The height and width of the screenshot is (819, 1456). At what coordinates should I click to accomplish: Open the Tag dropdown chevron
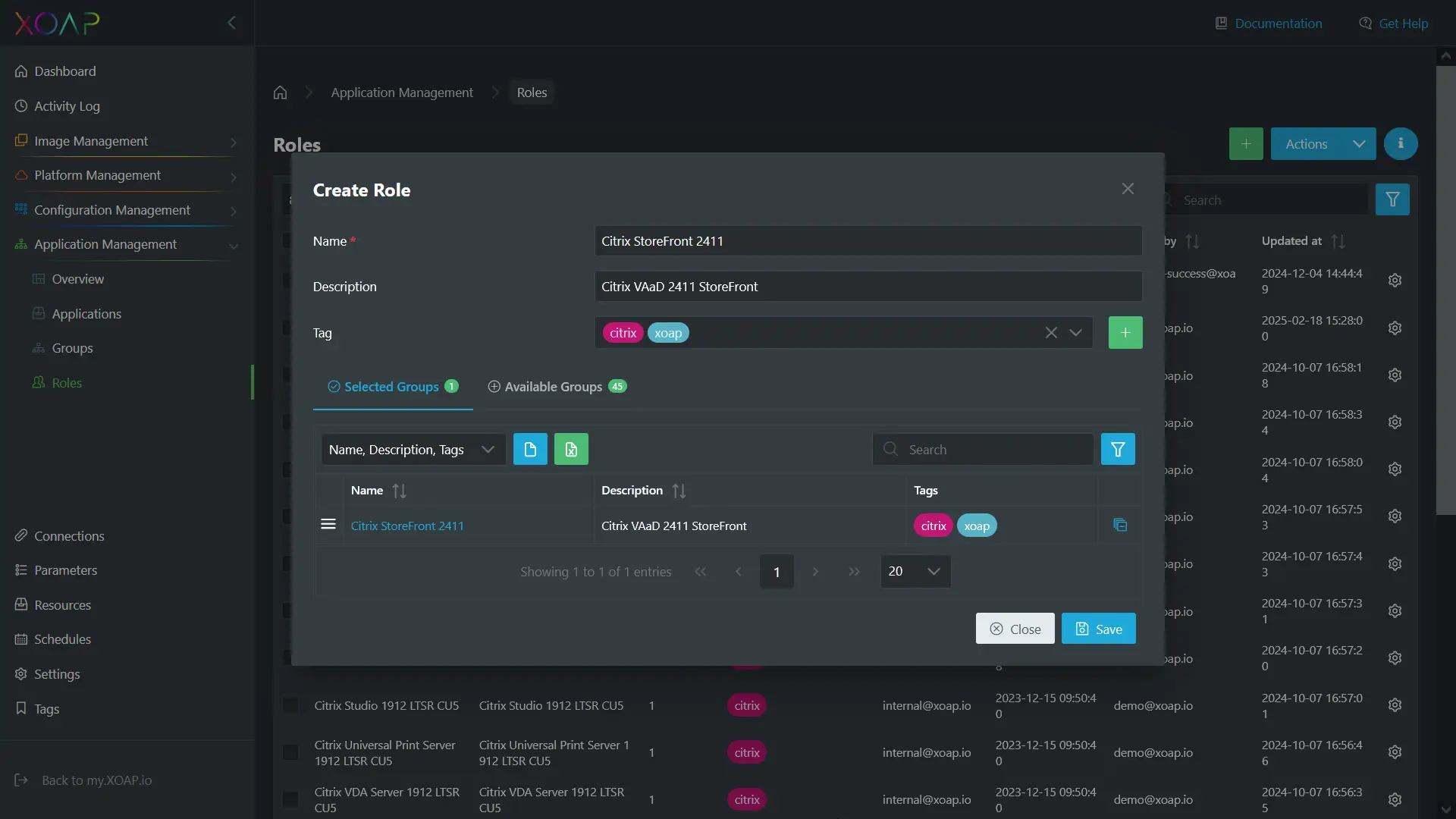[x=1075, y=333]
